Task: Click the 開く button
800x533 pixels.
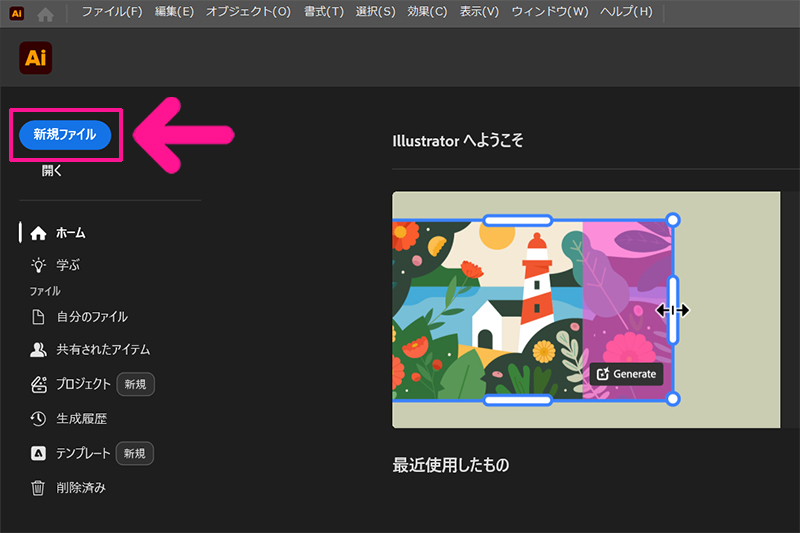Action: [x=52, y=171]
